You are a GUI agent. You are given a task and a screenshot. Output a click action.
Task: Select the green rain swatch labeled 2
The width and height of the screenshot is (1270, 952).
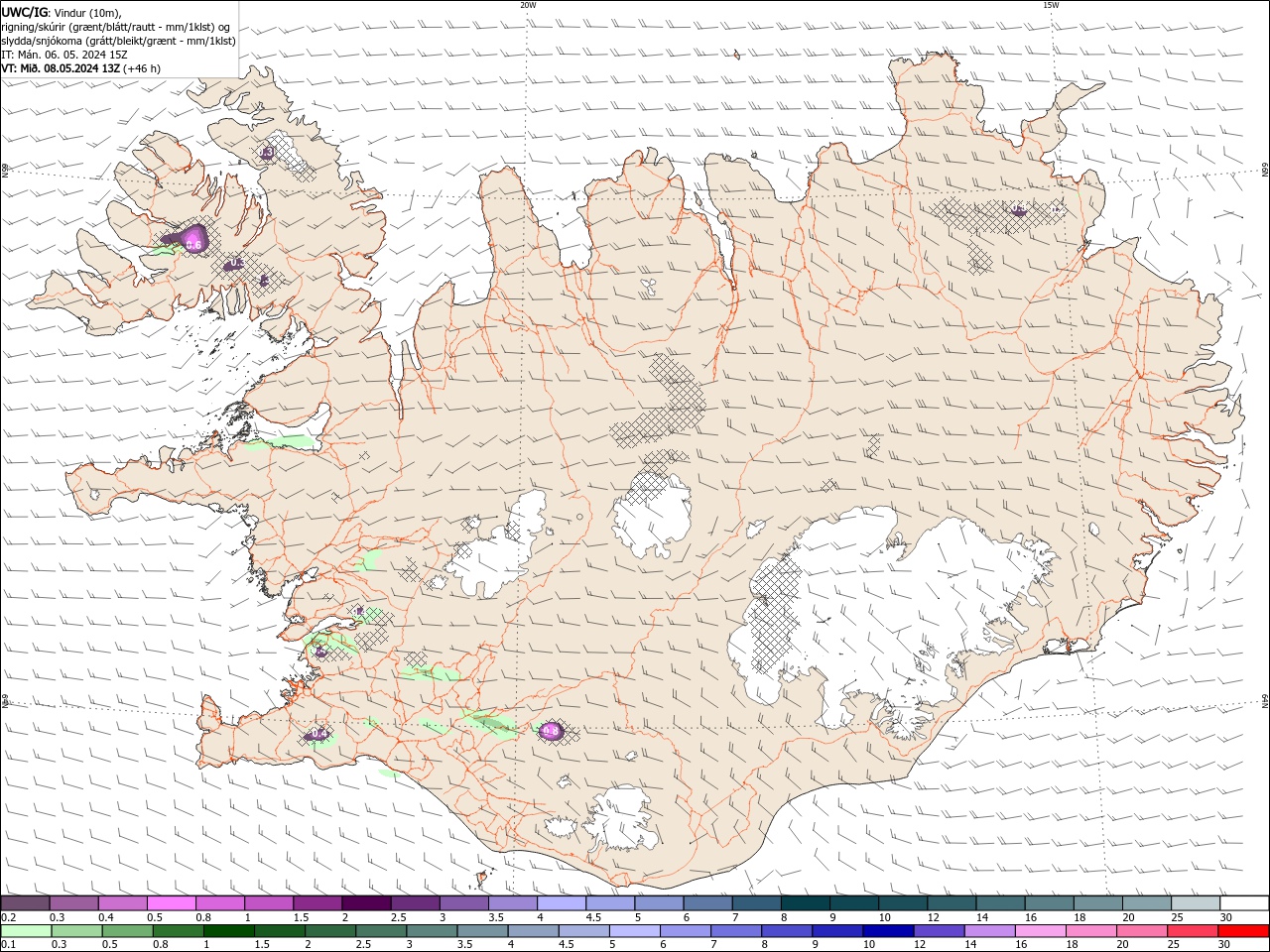click(x=331, y=931)
